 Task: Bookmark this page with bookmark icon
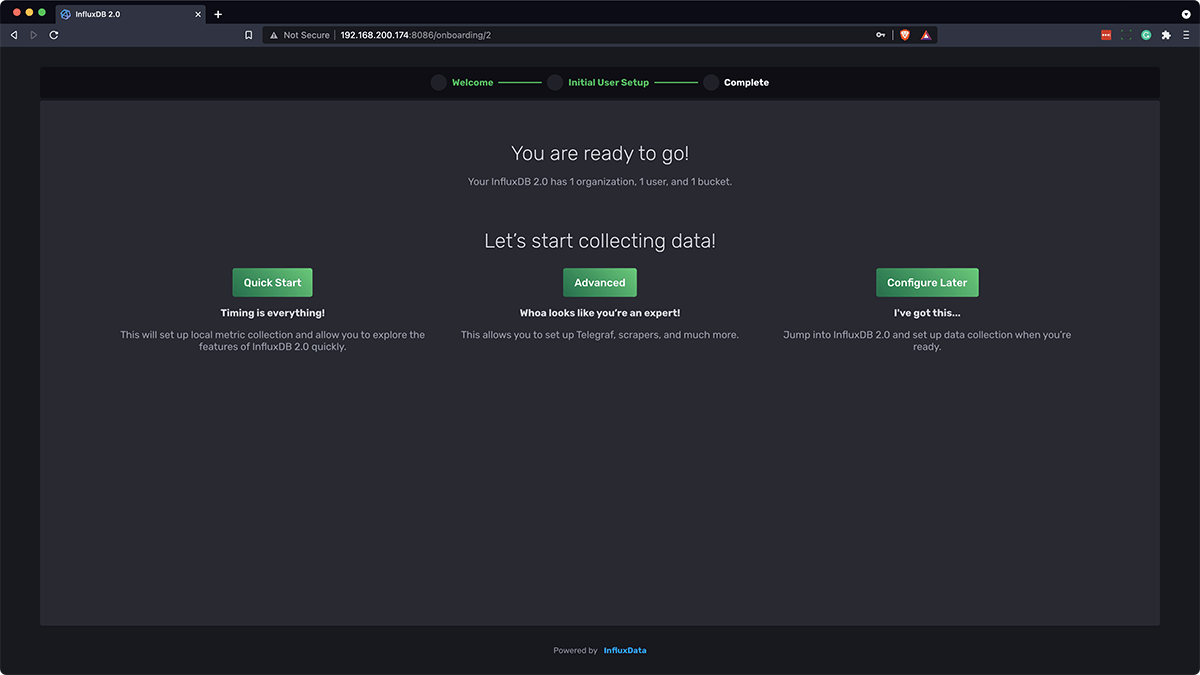(249, 35)
